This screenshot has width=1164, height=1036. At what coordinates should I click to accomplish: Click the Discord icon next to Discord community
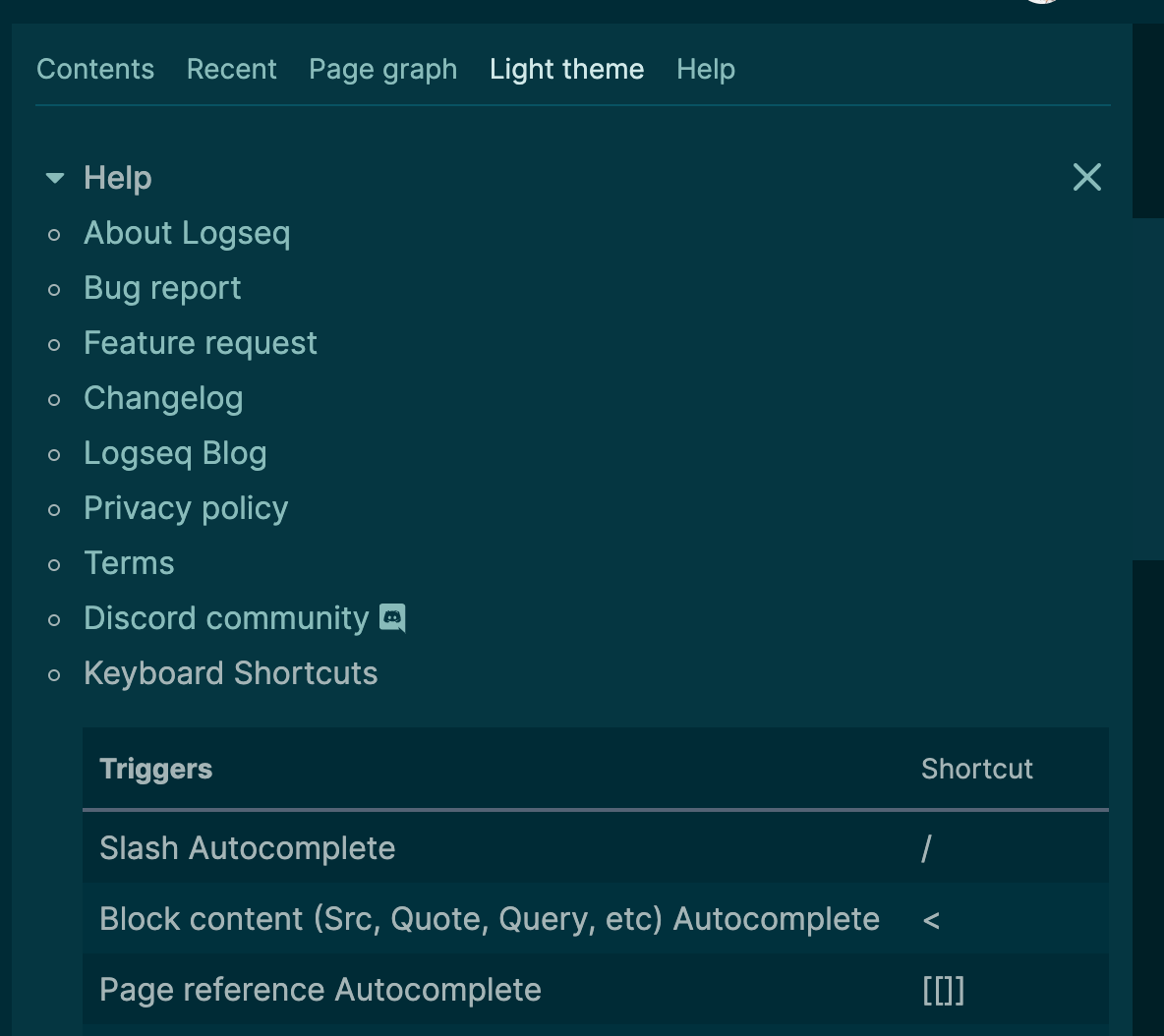tap(392, 617)
